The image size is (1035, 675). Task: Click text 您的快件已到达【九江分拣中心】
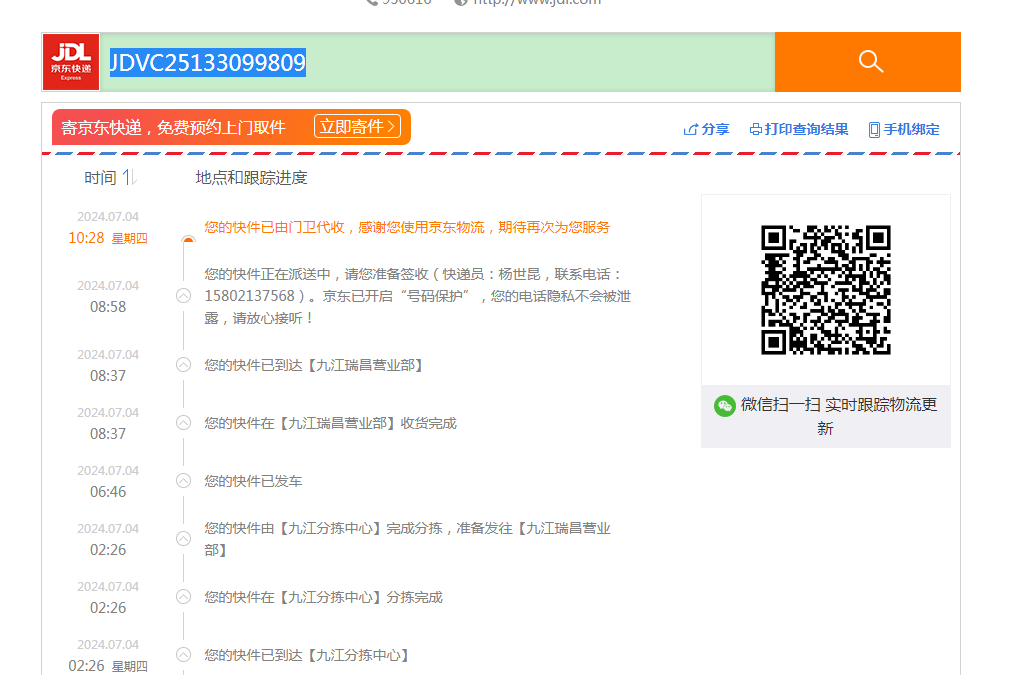click(x=307, y=655)
